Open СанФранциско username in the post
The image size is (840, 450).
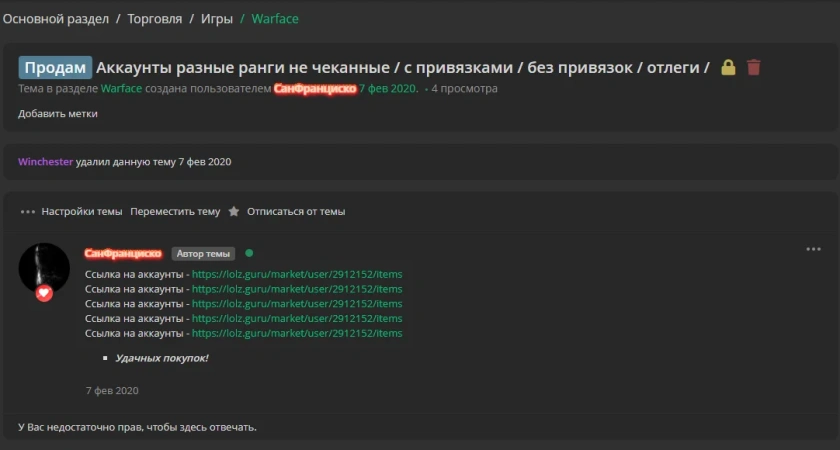coord(123,253)
